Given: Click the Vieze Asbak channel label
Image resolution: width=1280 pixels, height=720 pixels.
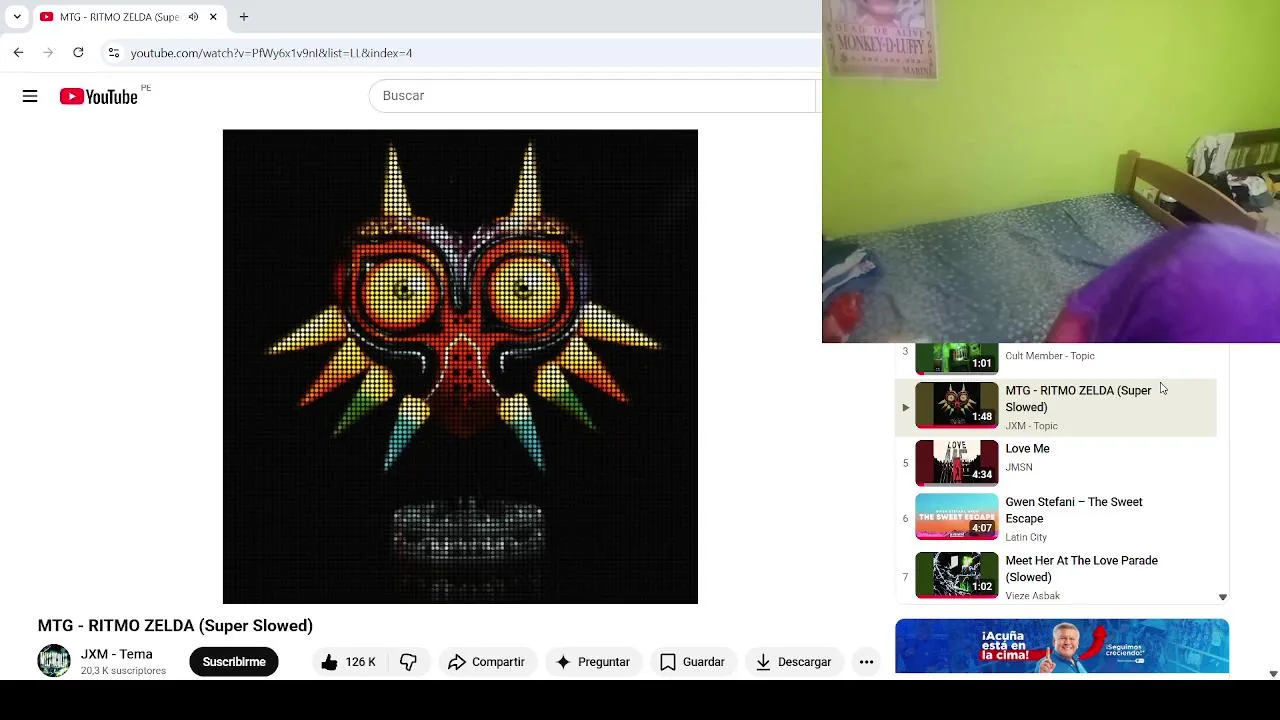Looking at the screenshot, I should pyautogui.click(x=1032, y=596).
